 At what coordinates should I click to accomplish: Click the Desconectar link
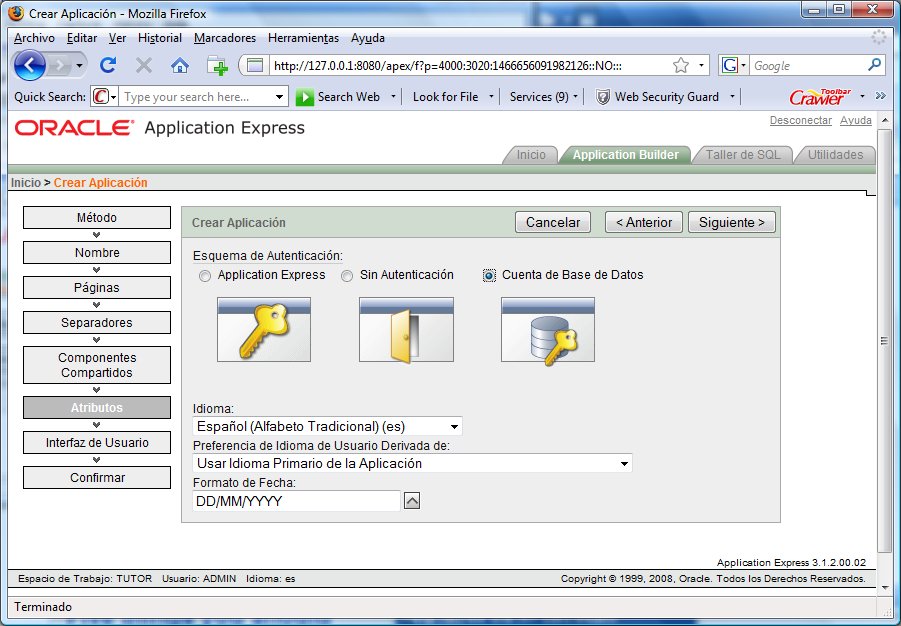coord(800,120)
